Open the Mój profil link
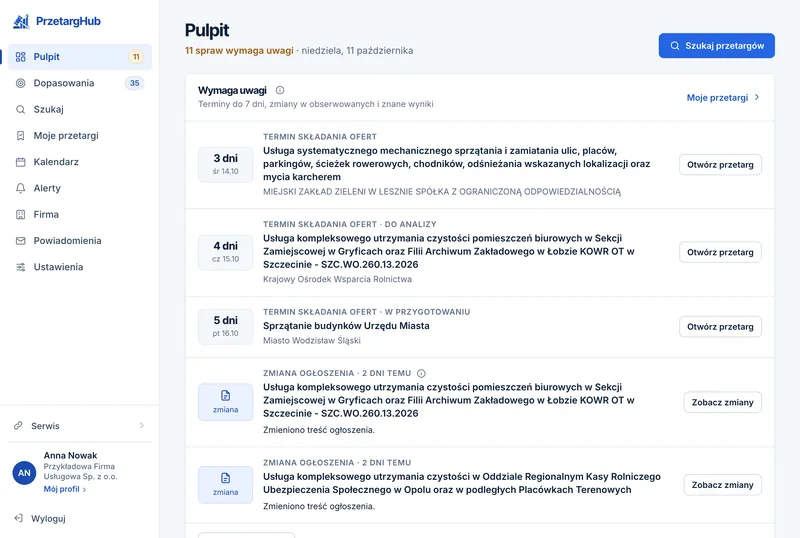This screenshot has height=538, width=800. point(65,489)
